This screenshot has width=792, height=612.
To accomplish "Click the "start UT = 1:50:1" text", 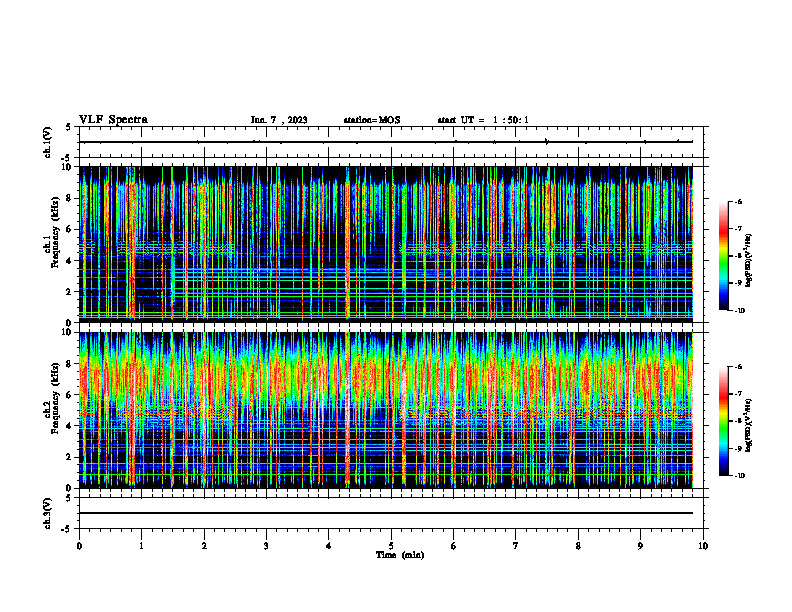I will 483,120.
